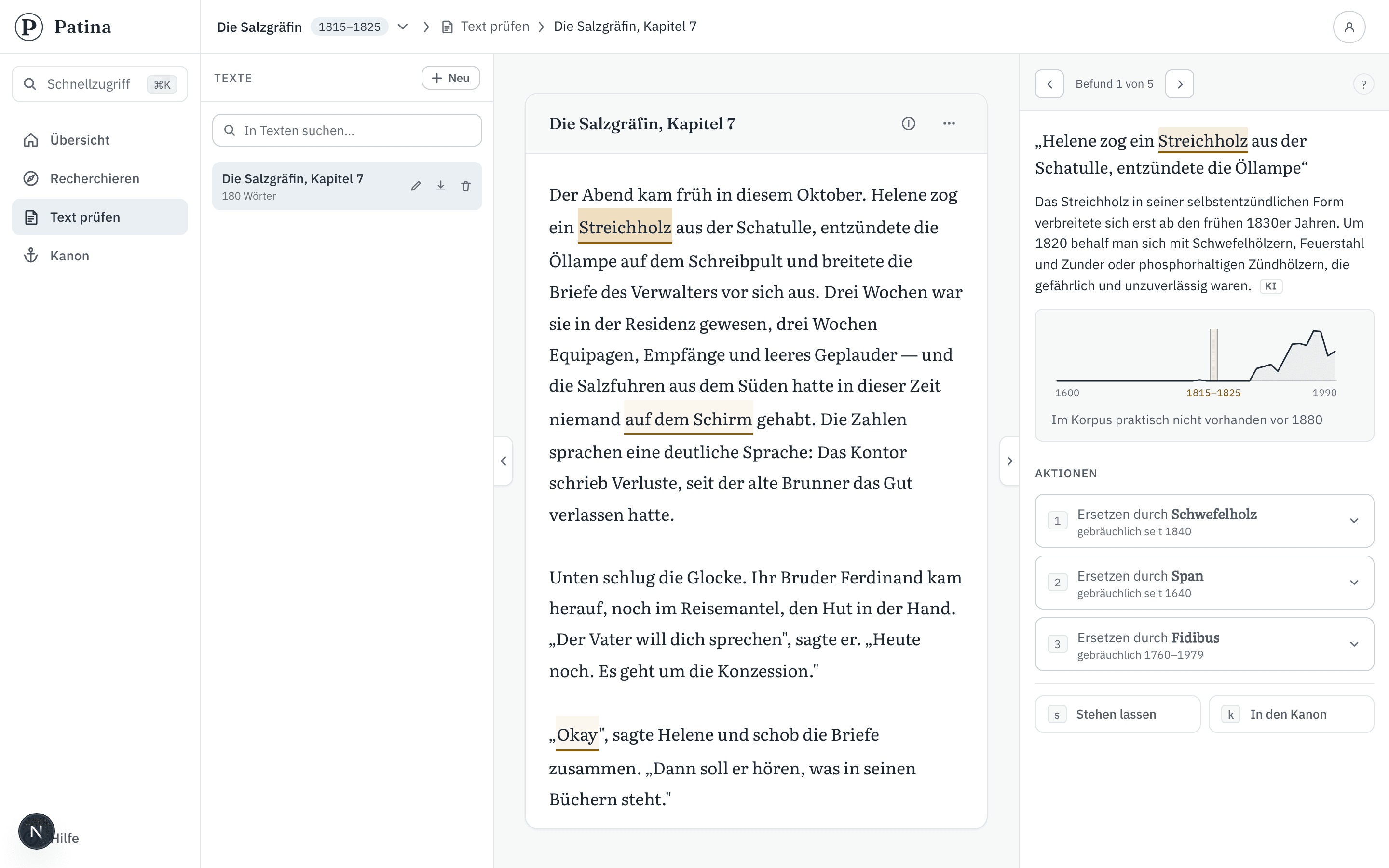Go to next Befund

click(x=1180, y=84)
